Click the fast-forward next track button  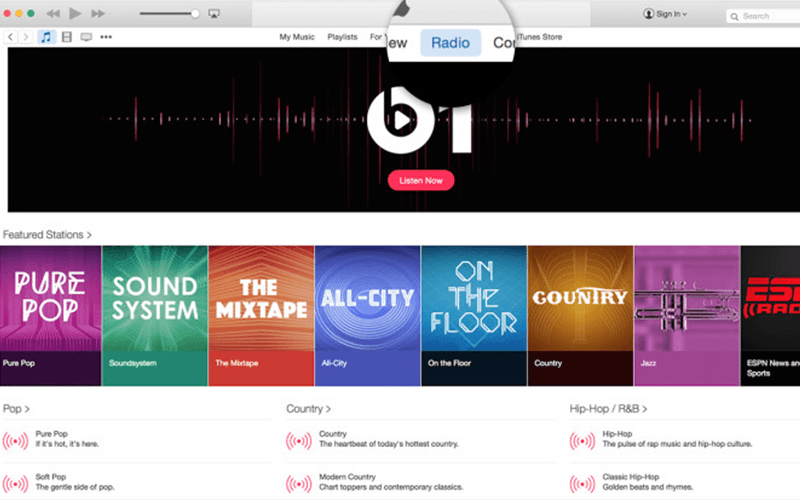[97, 14]
